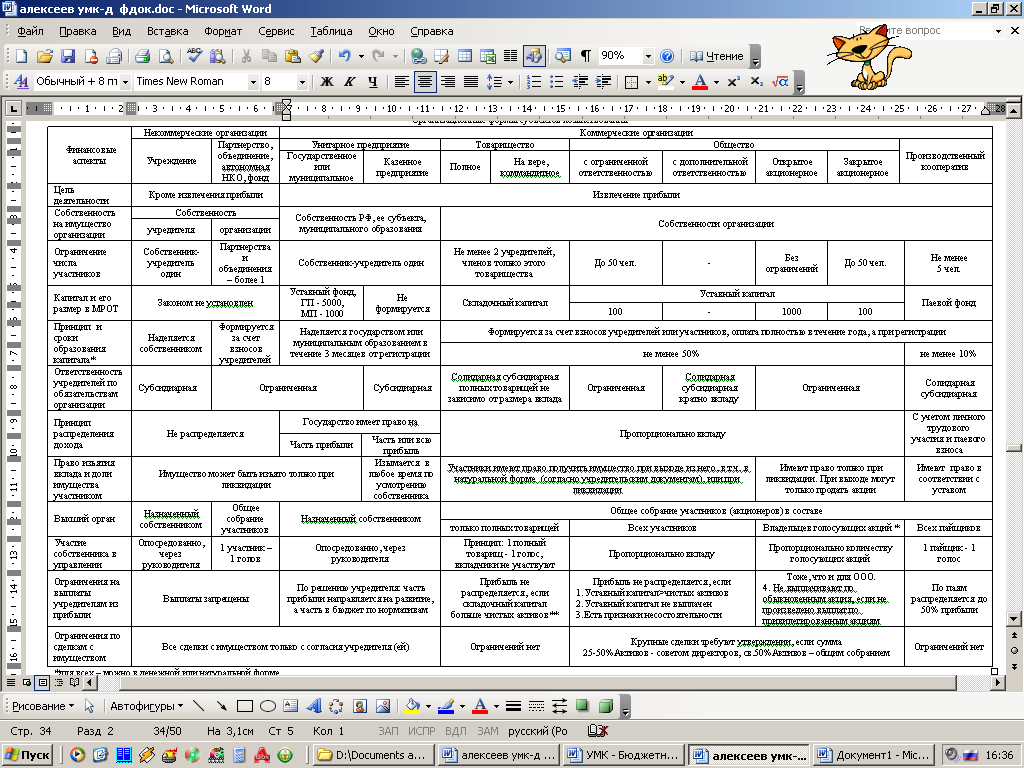Open the Формат menu

[223, 31]
